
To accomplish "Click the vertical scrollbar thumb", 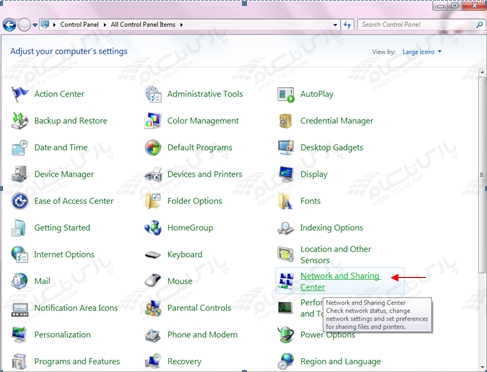I will [x=482, y=175].
